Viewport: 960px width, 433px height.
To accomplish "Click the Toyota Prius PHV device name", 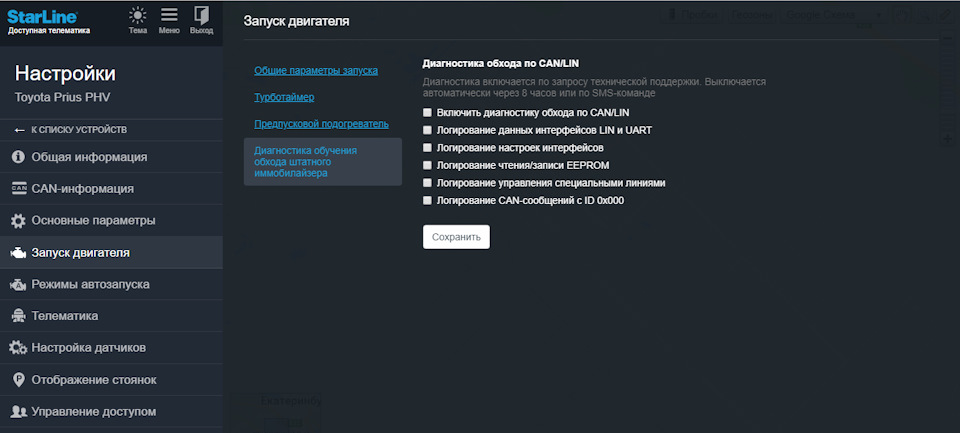I will tap(62, 97).
